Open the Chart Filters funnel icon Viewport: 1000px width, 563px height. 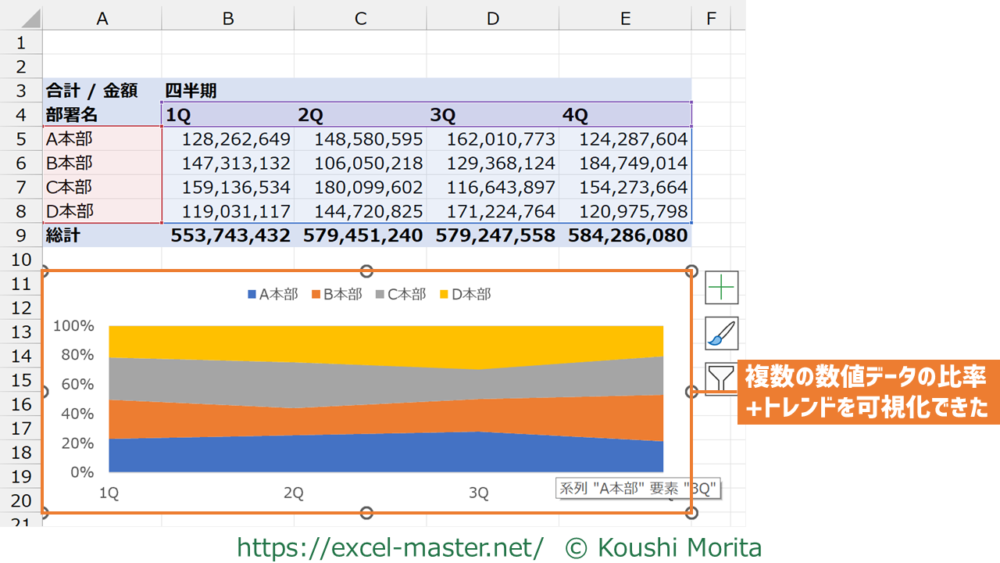pyautogui.click(x=721, y=379)
